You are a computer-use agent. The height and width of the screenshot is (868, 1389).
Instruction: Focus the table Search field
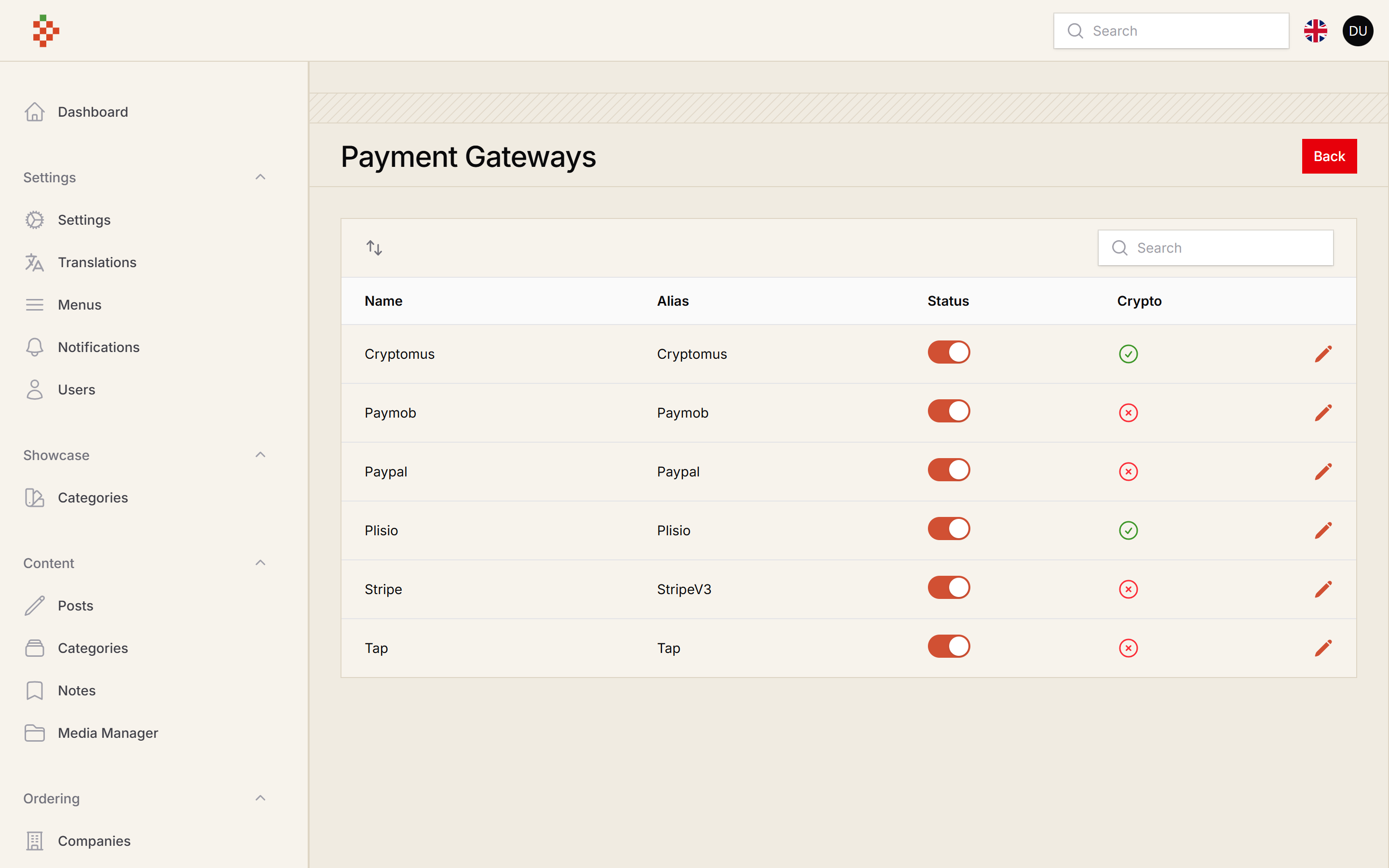pyautogui.click(x=1215, y=248)
